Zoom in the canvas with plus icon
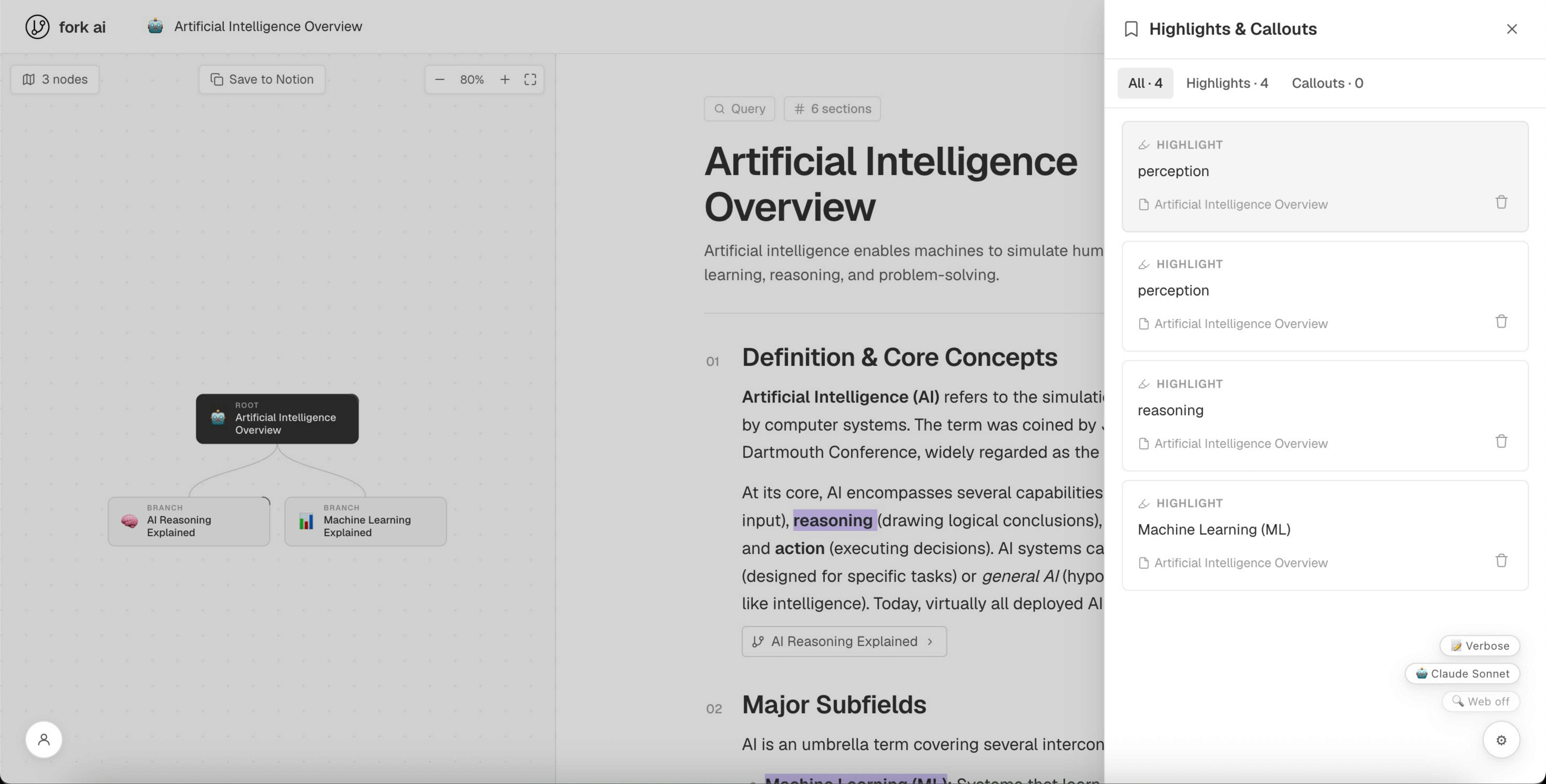 (505, 79)
